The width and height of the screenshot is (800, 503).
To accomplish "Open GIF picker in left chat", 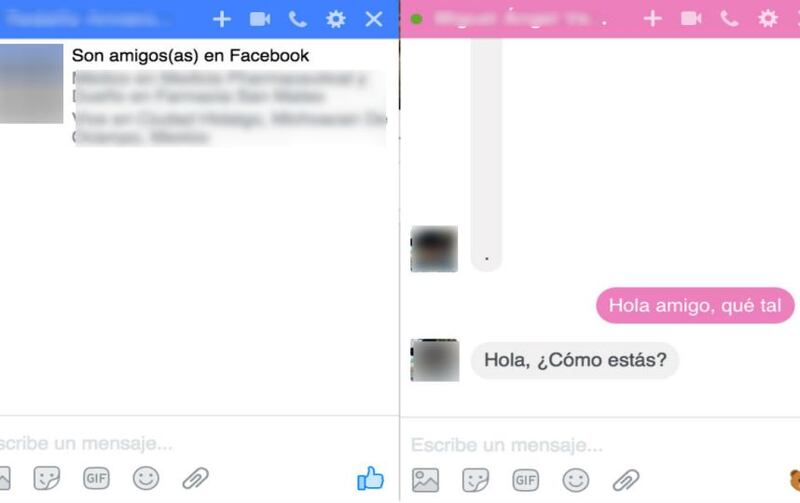I will click(x=96, y=479).
